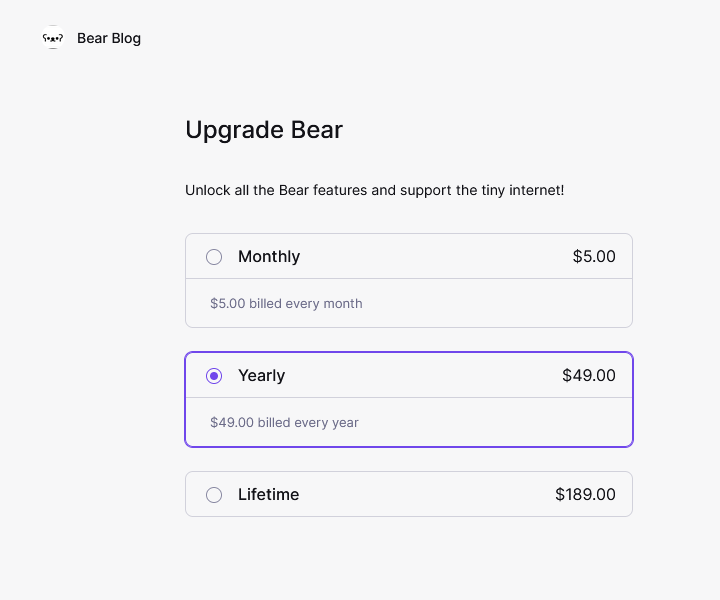Screen dimensions: 720x600
Task: Choose the Monthly plan card header
Action: [409, 256]
